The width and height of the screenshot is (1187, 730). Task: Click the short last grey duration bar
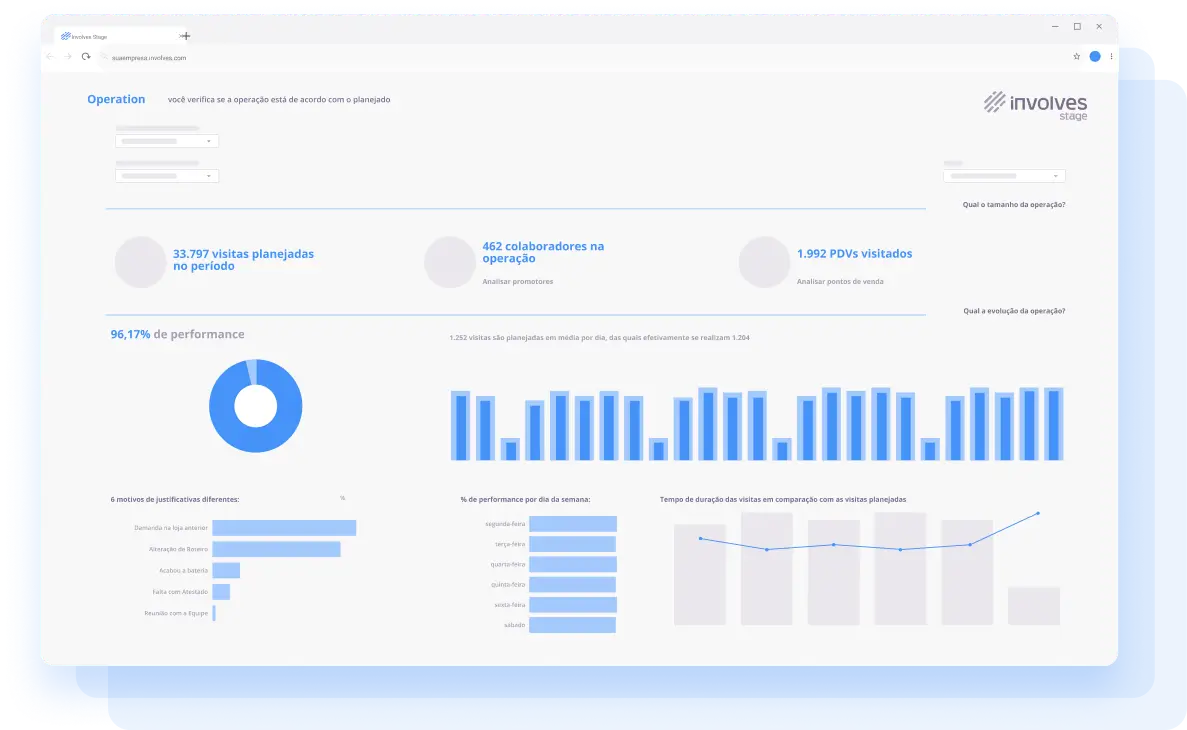pos(1034,606)
